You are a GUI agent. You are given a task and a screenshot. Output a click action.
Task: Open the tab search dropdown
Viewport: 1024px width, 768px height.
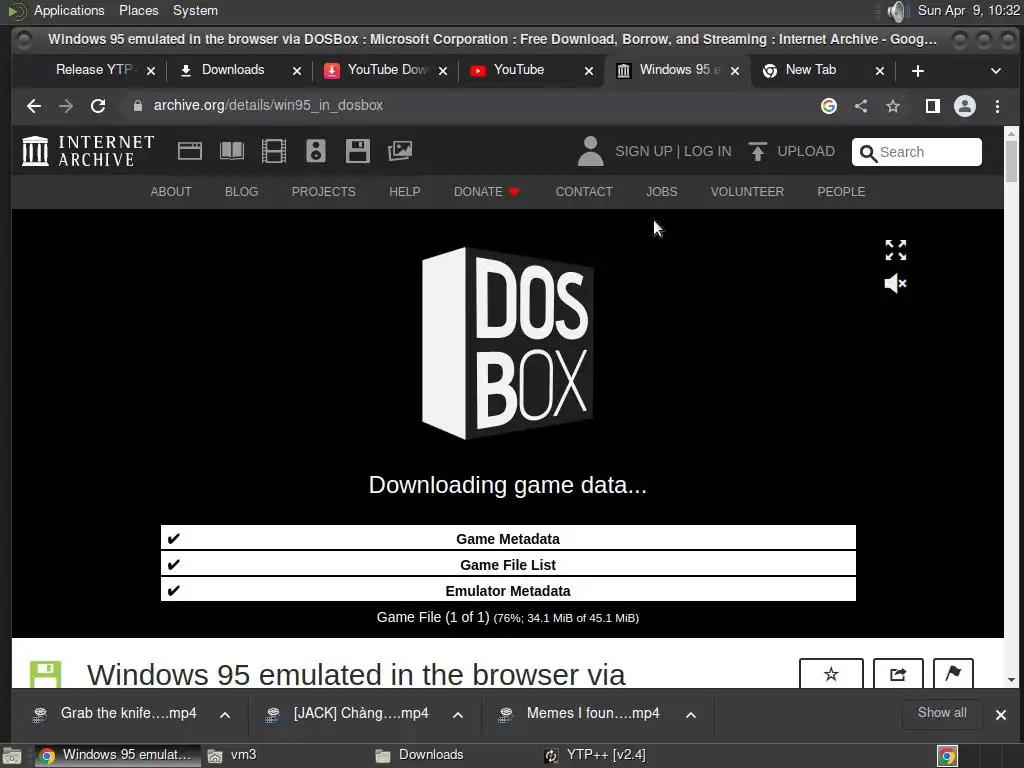point(995,71)
